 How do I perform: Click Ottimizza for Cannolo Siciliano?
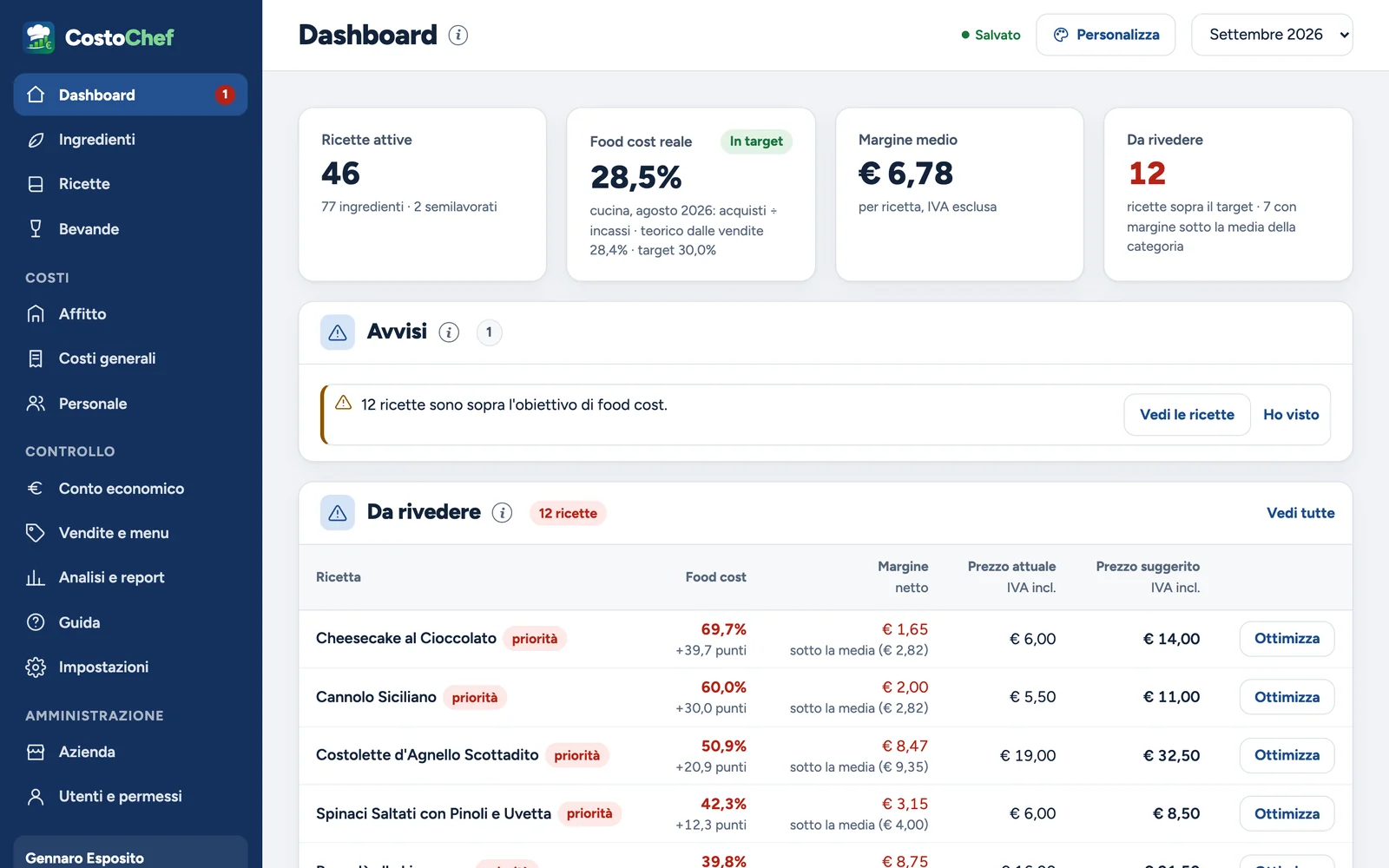1287,697
